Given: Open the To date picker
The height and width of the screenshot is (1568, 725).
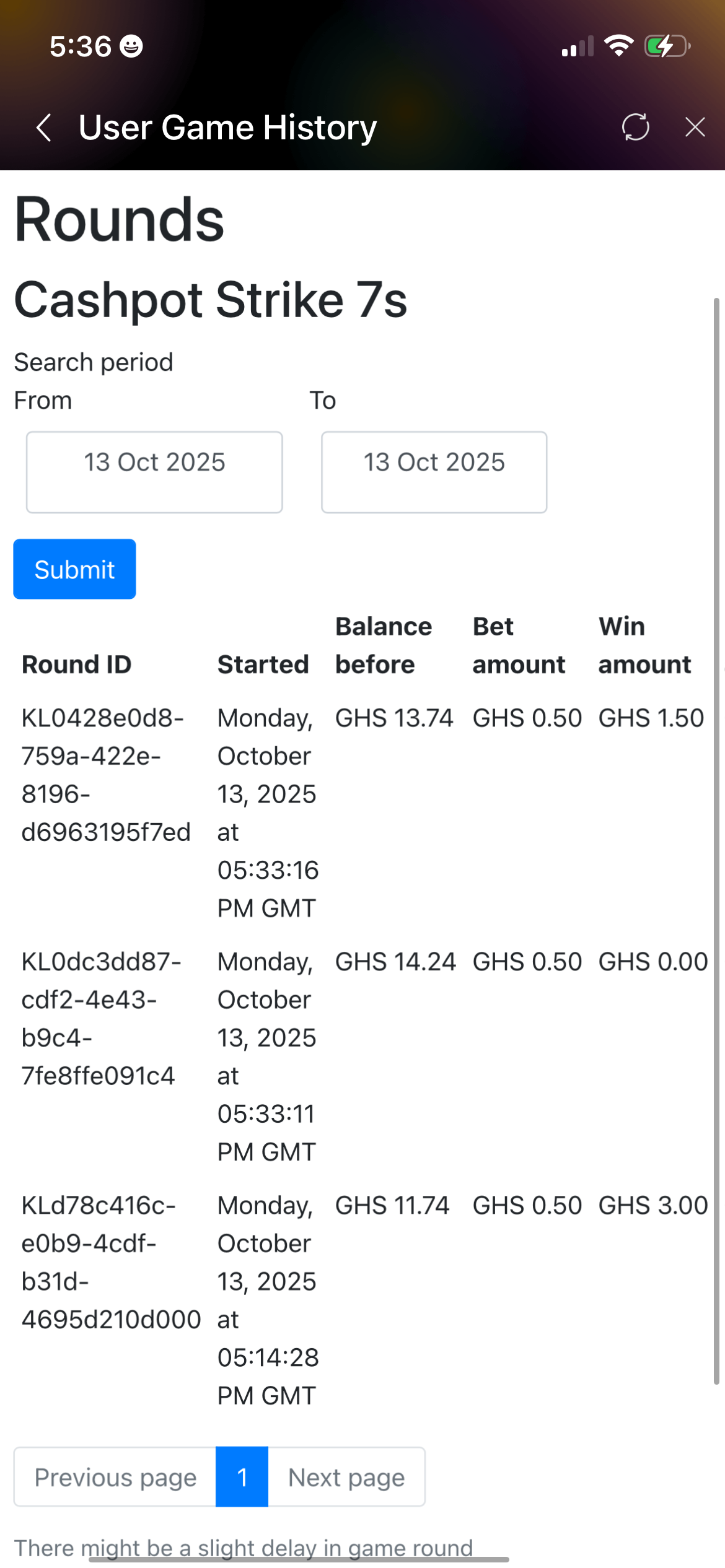Looking at the screenshot, I should [434, 472].
